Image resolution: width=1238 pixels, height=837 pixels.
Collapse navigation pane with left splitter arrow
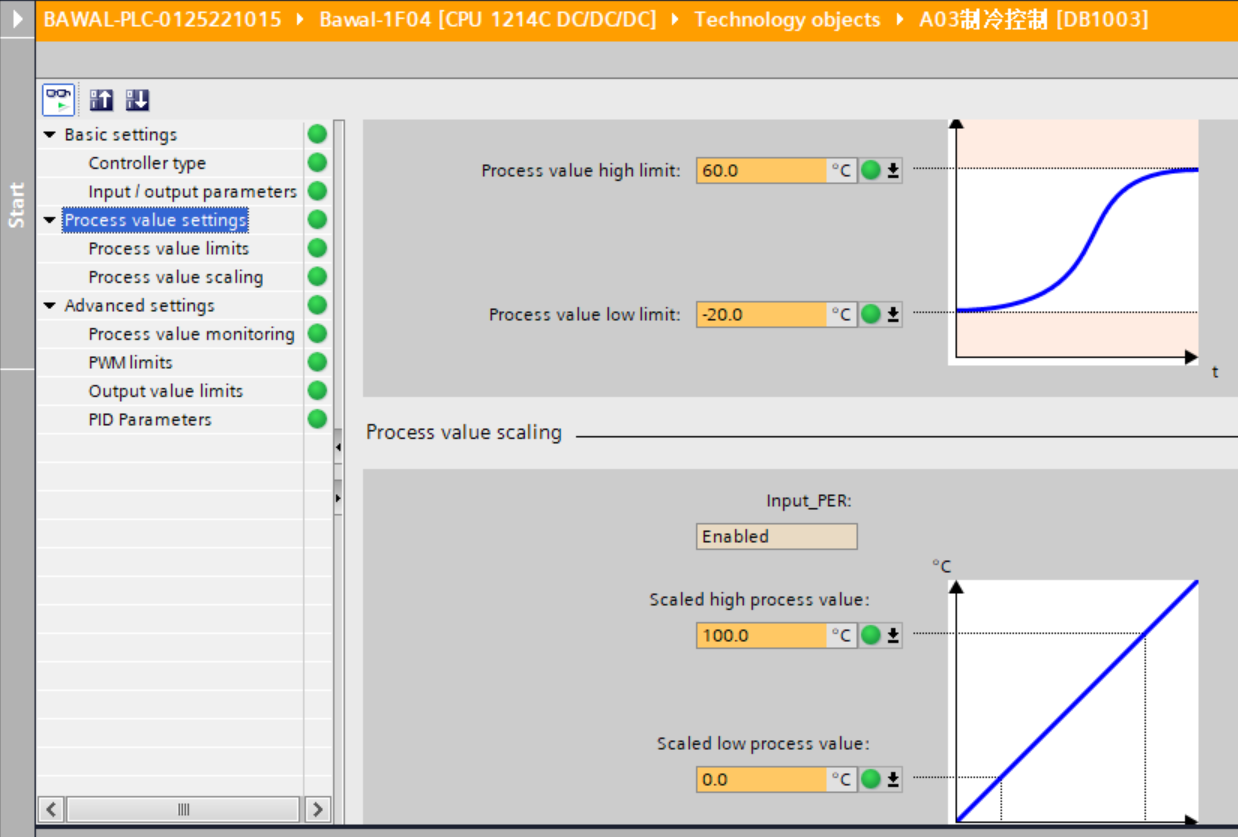pos(338,447)
